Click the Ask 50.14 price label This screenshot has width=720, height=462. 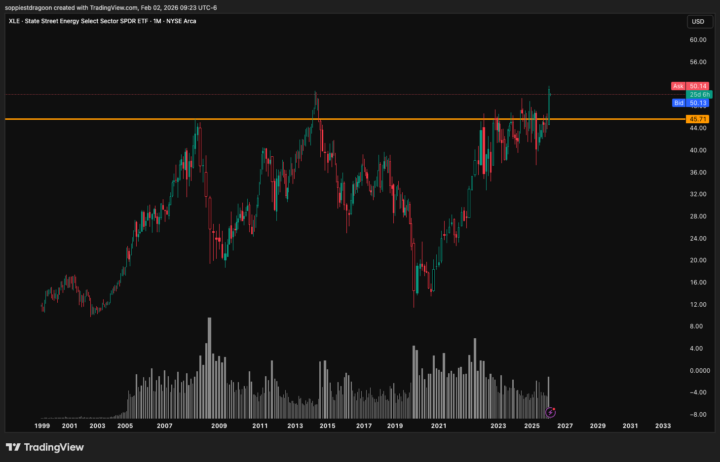click(690, 86)
